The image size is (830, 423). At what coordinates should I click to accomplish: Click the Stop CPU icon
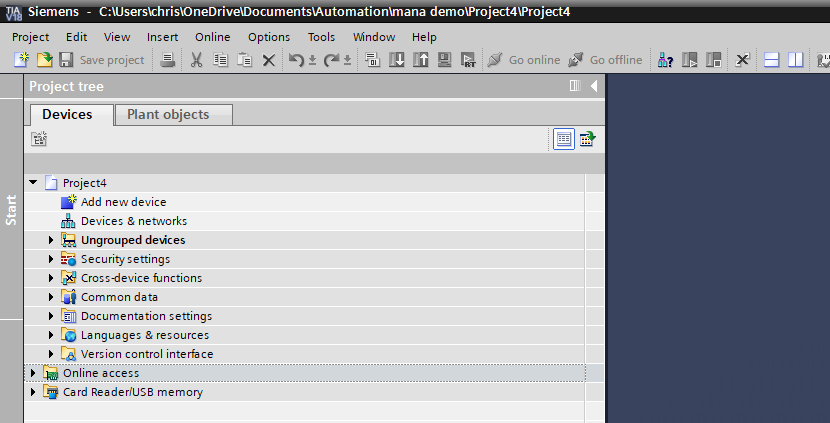pyautogui.click(x=714, y=60)
